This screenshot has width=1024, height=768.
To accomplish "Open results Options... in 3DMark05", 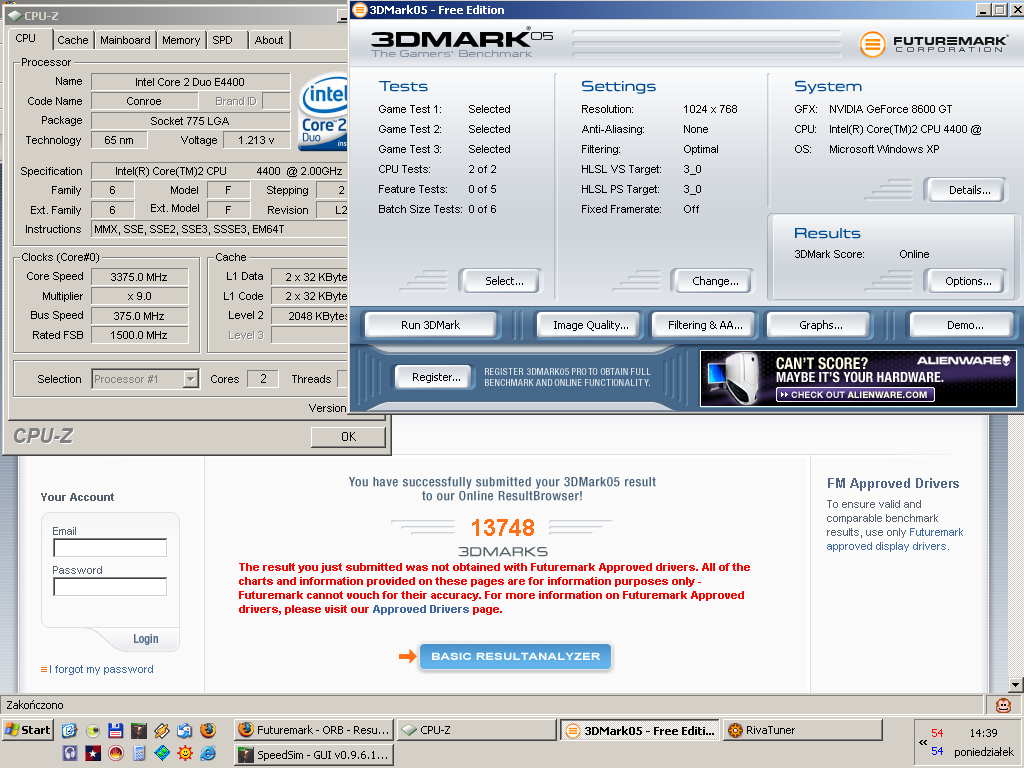I will click(x=968, y=281).
